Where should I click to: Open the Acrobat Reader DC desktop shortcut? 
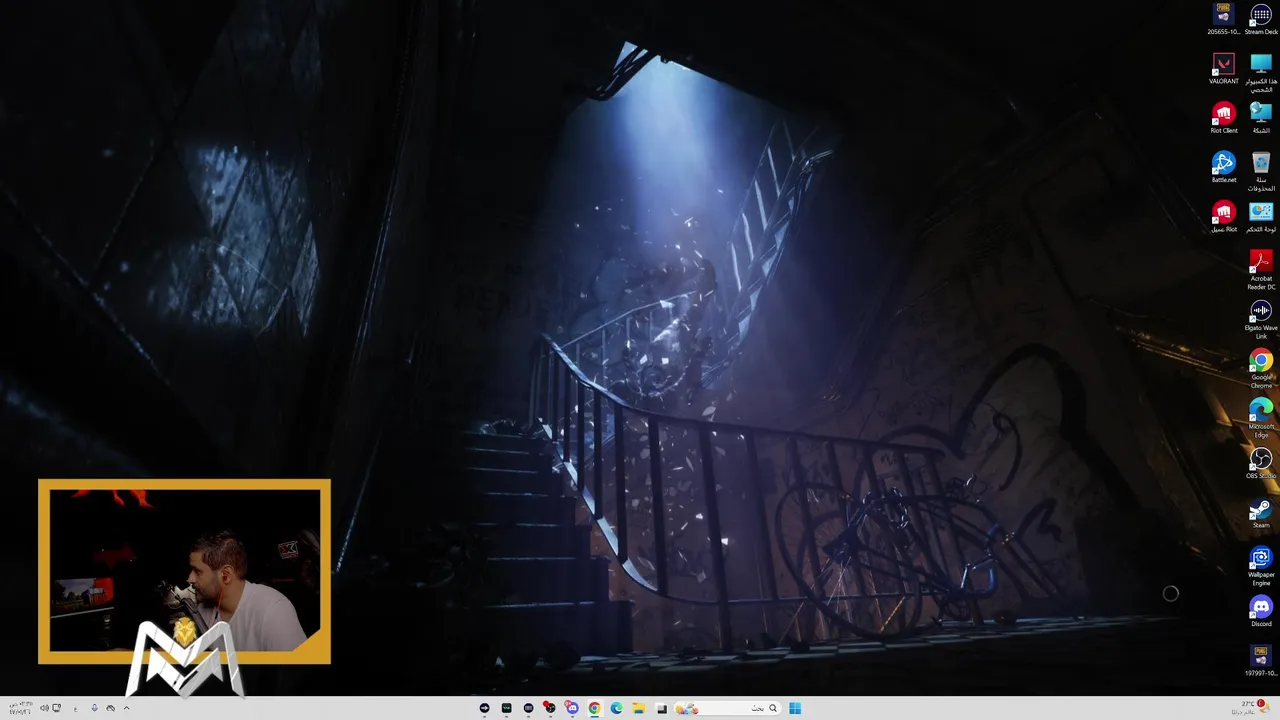click(x=1261, y=270)
